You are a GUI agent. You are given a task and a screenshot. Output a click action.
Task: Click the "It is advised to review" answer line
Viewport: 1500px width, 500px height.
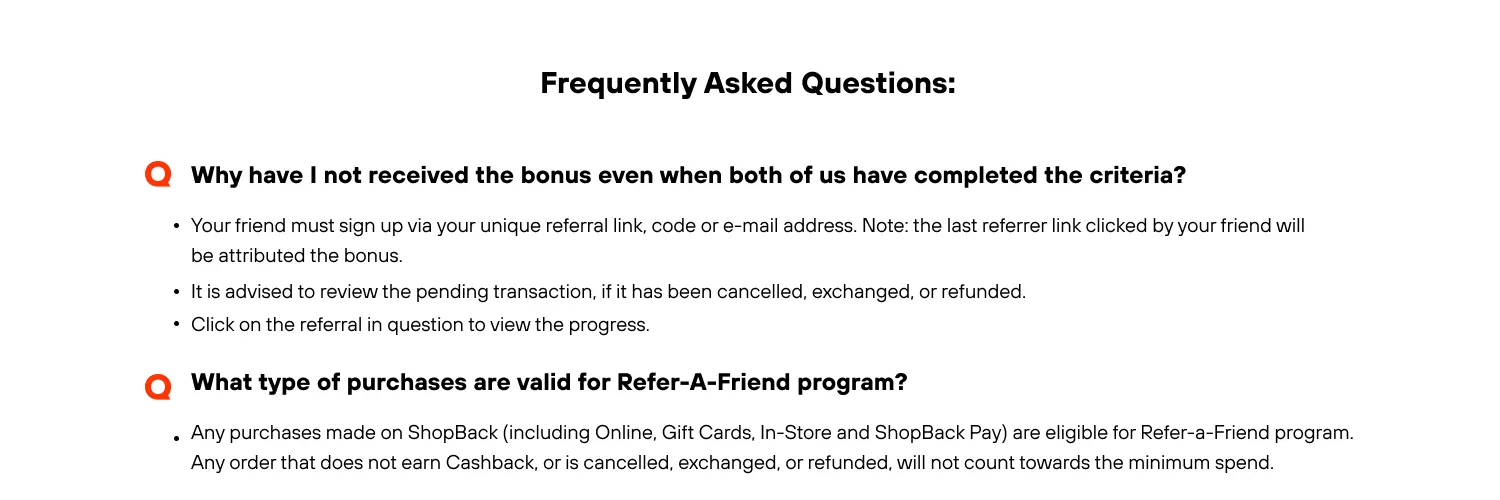coord(608,292)
